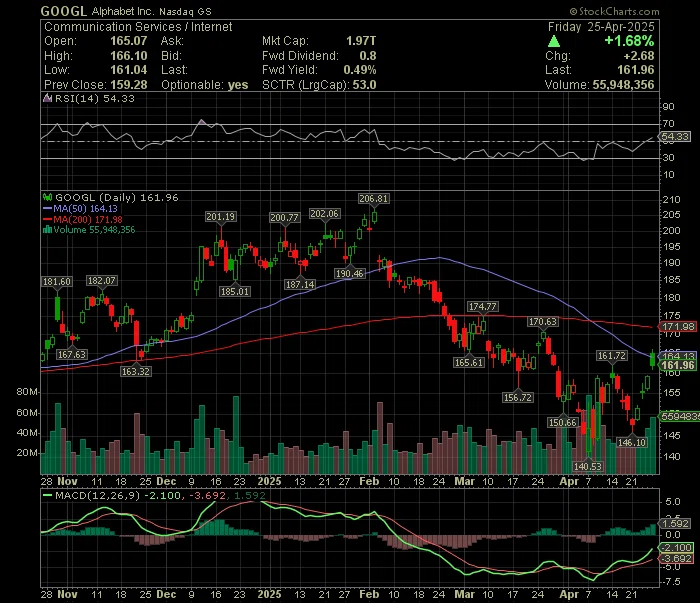Click the low price label '190.46'
The height and width of the screenshot is (603, 700).
click(x=350, y=273)
